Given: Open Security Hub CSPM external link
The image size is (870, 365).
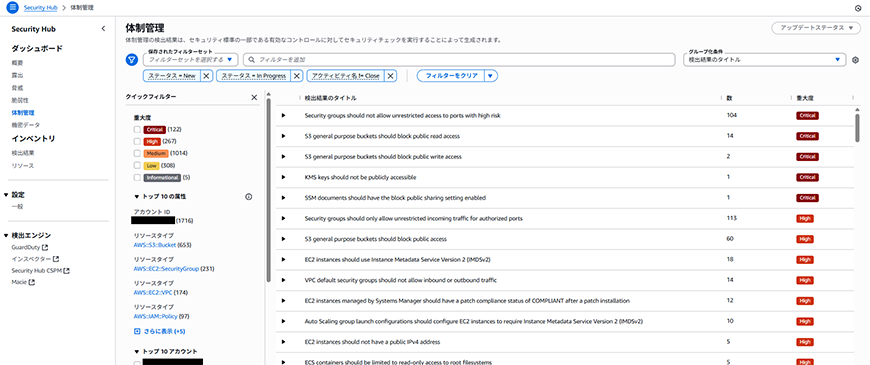Looking at the screenshot, I should click(x=41, y=271).
